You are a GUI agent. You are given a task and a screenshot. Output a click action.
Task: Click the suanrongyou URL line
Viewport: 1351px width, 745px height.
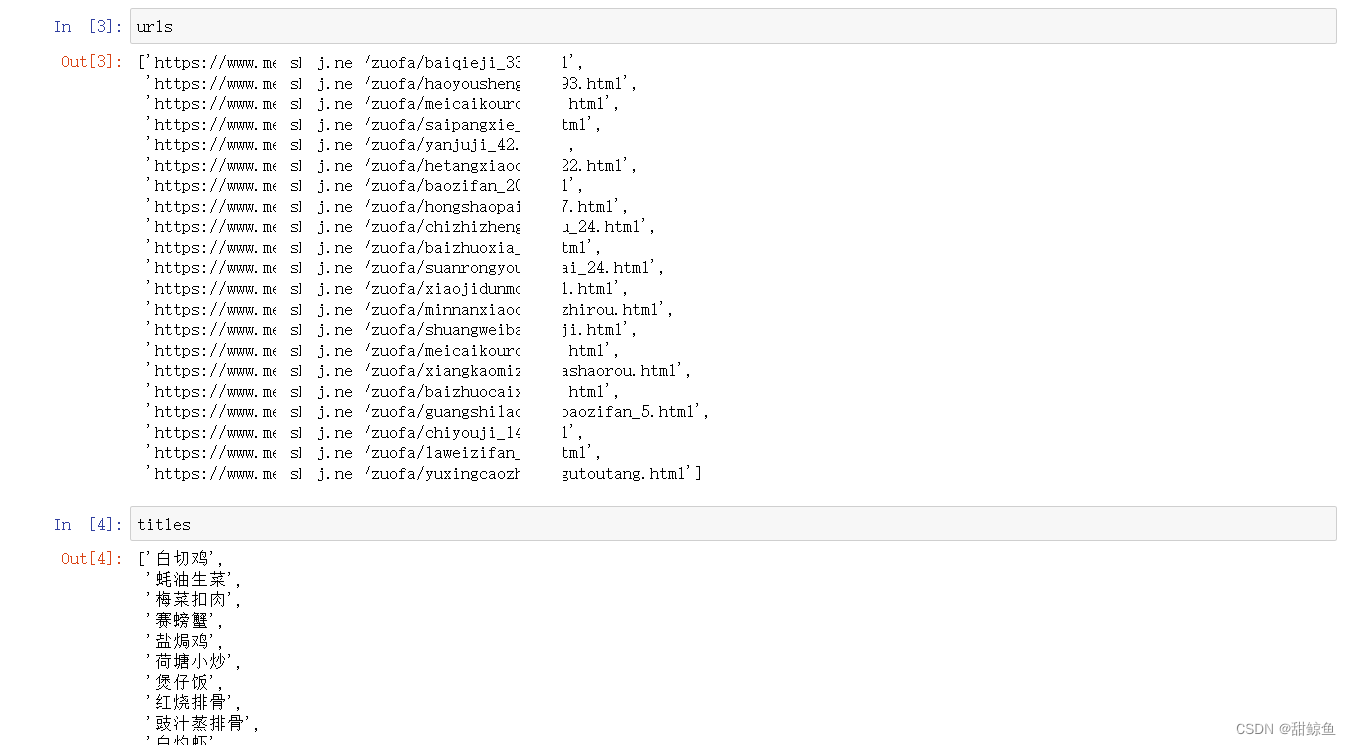(405, 268)
